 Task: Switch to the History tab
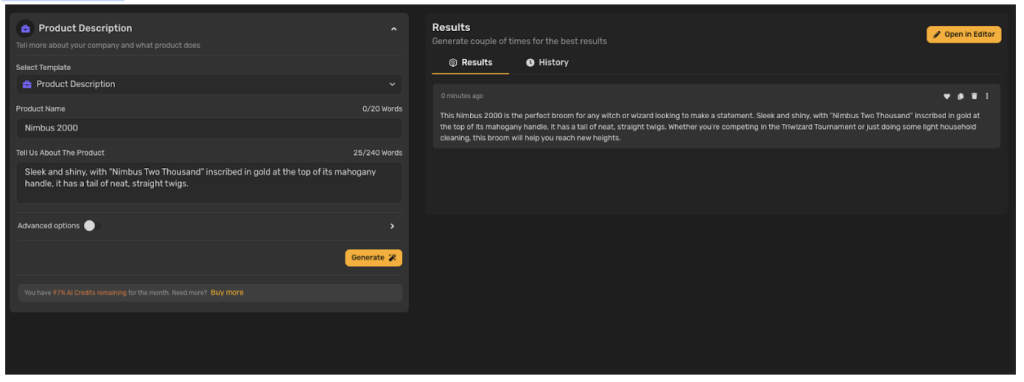click(x=547, y=63)
